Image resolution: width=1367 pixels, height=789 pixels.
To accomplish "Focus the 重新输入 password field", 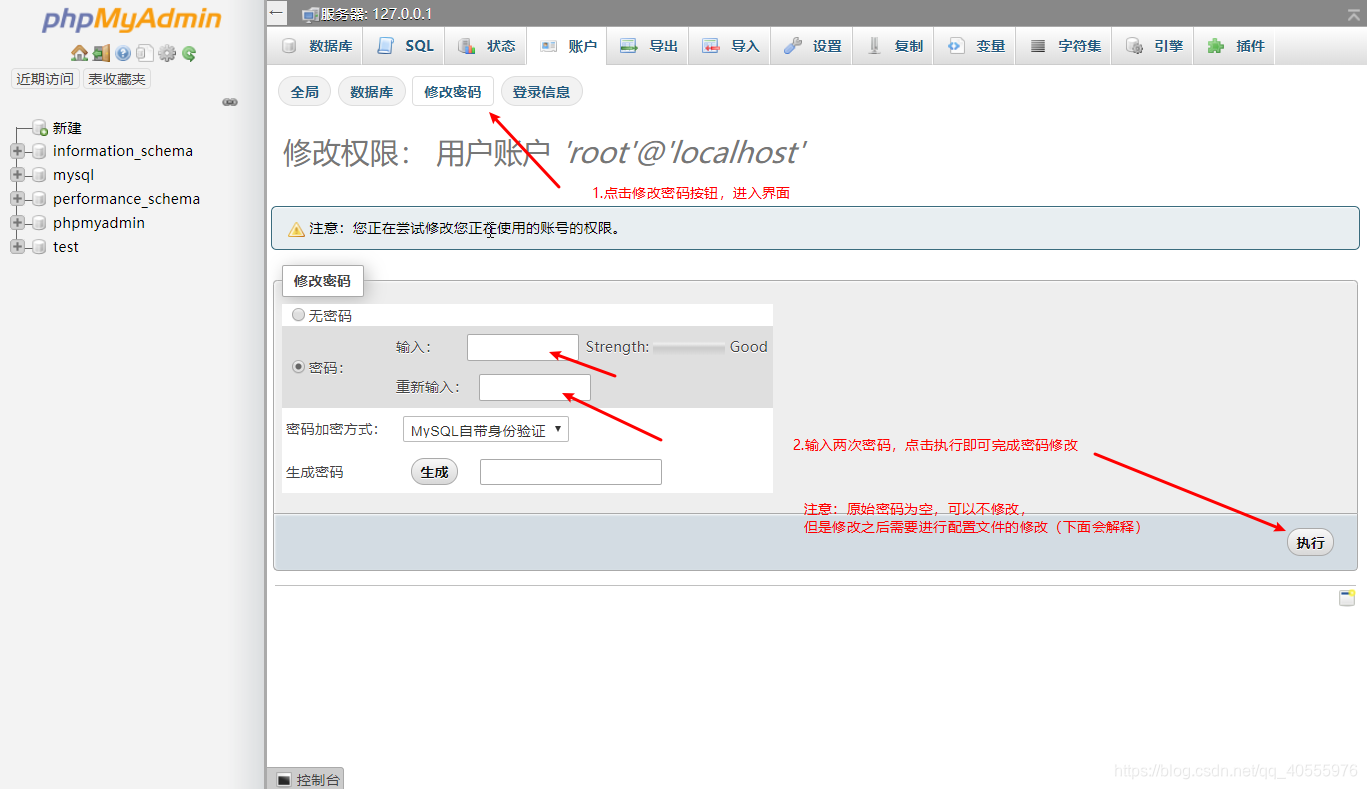I will click(x=535, y=387).
